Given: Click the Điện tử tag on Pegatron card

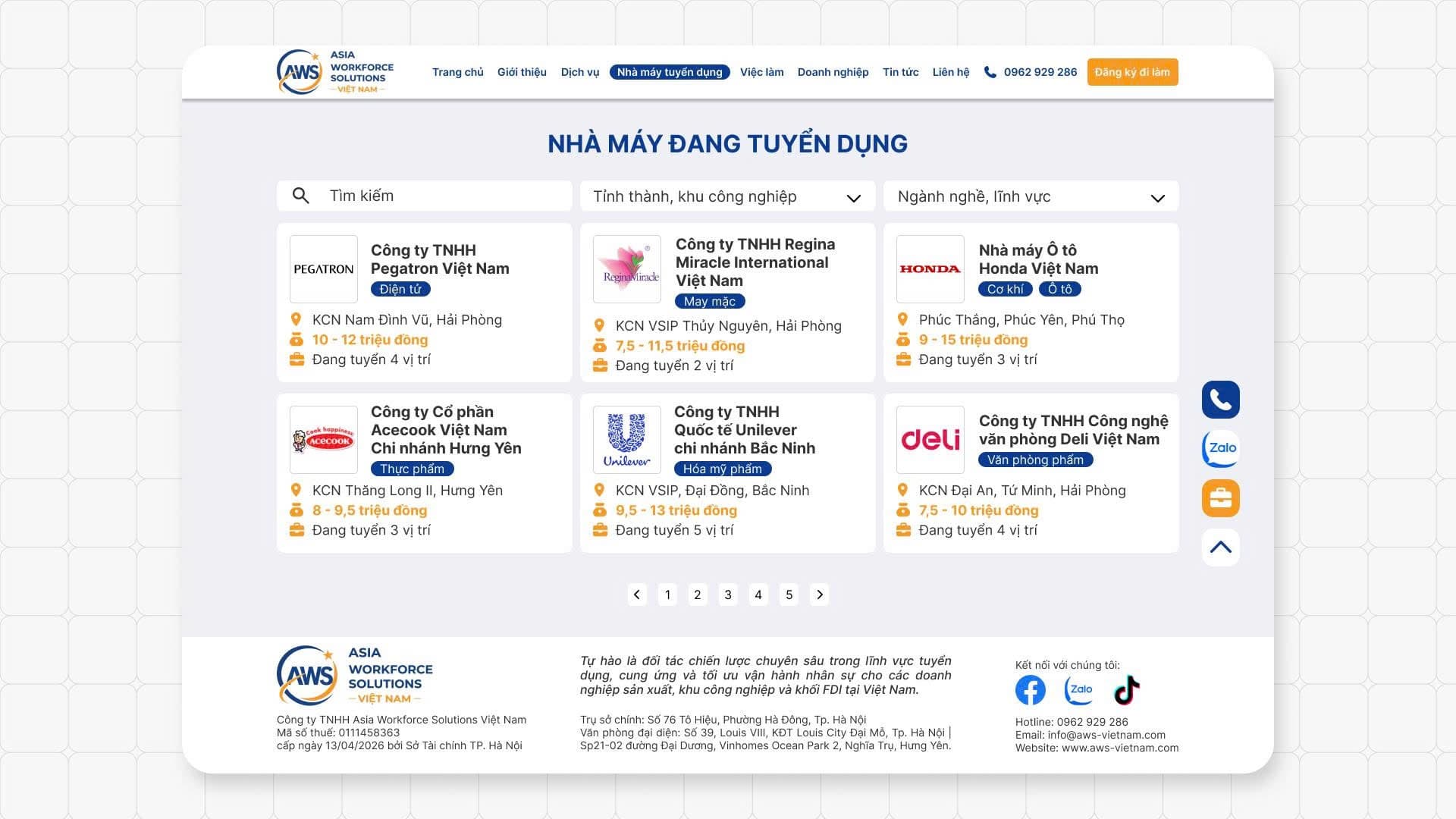Looking at the screenshot, I should [400, 289].
